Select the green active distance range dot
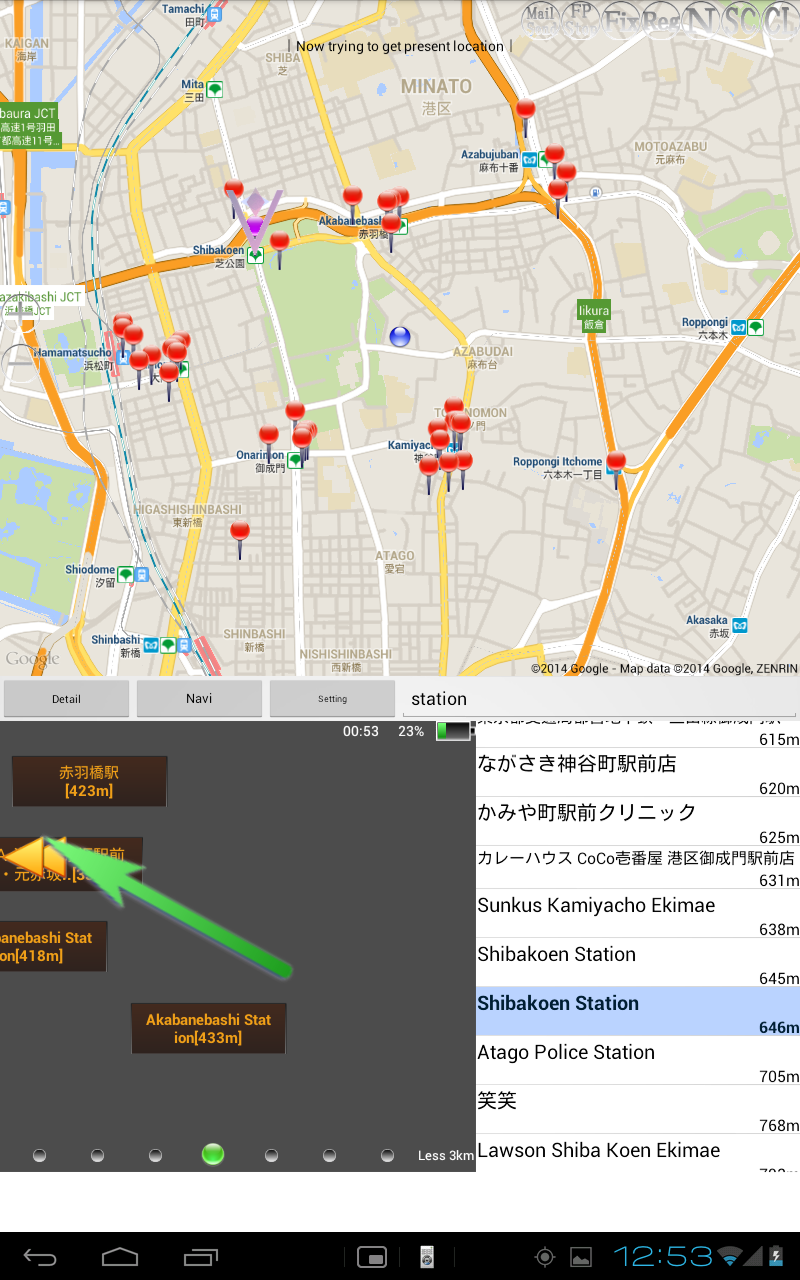This screenshot has width=800, height=1280. pos(212,1155)
